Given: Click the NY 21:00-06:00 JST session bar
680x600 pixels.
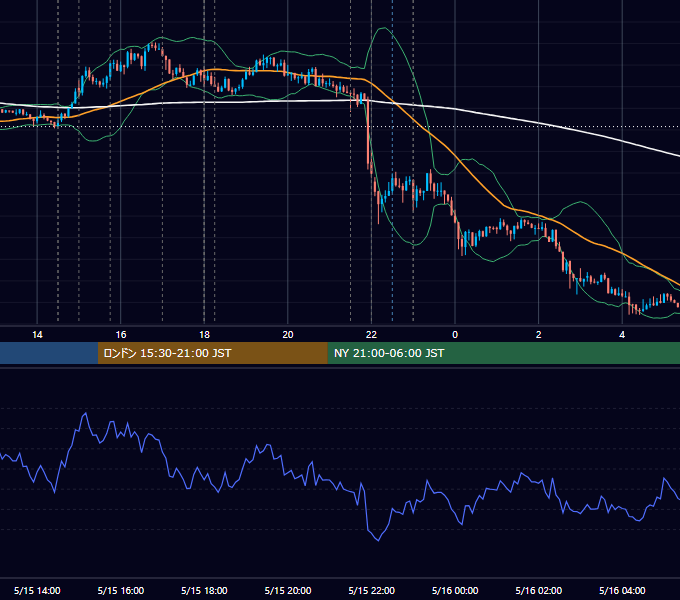Looking at the screenshot, I should pyautogui.click(x=503, y=353).
